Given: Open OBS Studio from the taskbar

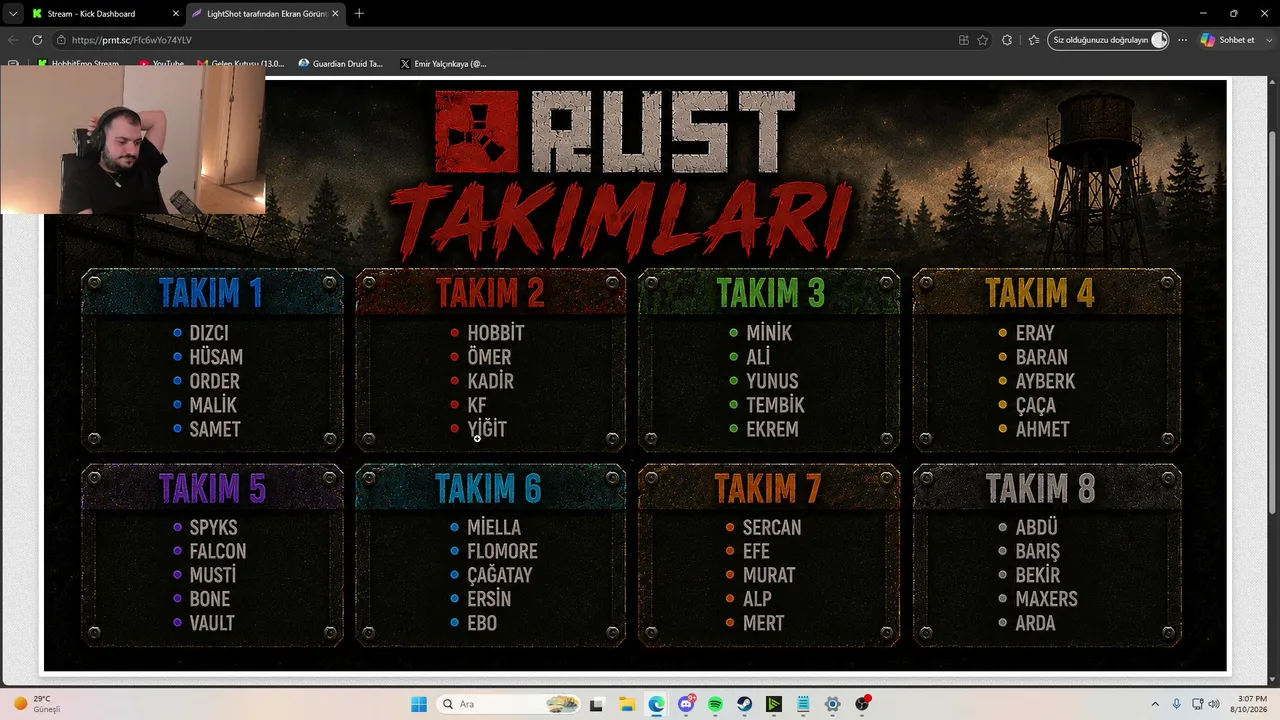Looking at the screenshot, I should tap(862, 704).
